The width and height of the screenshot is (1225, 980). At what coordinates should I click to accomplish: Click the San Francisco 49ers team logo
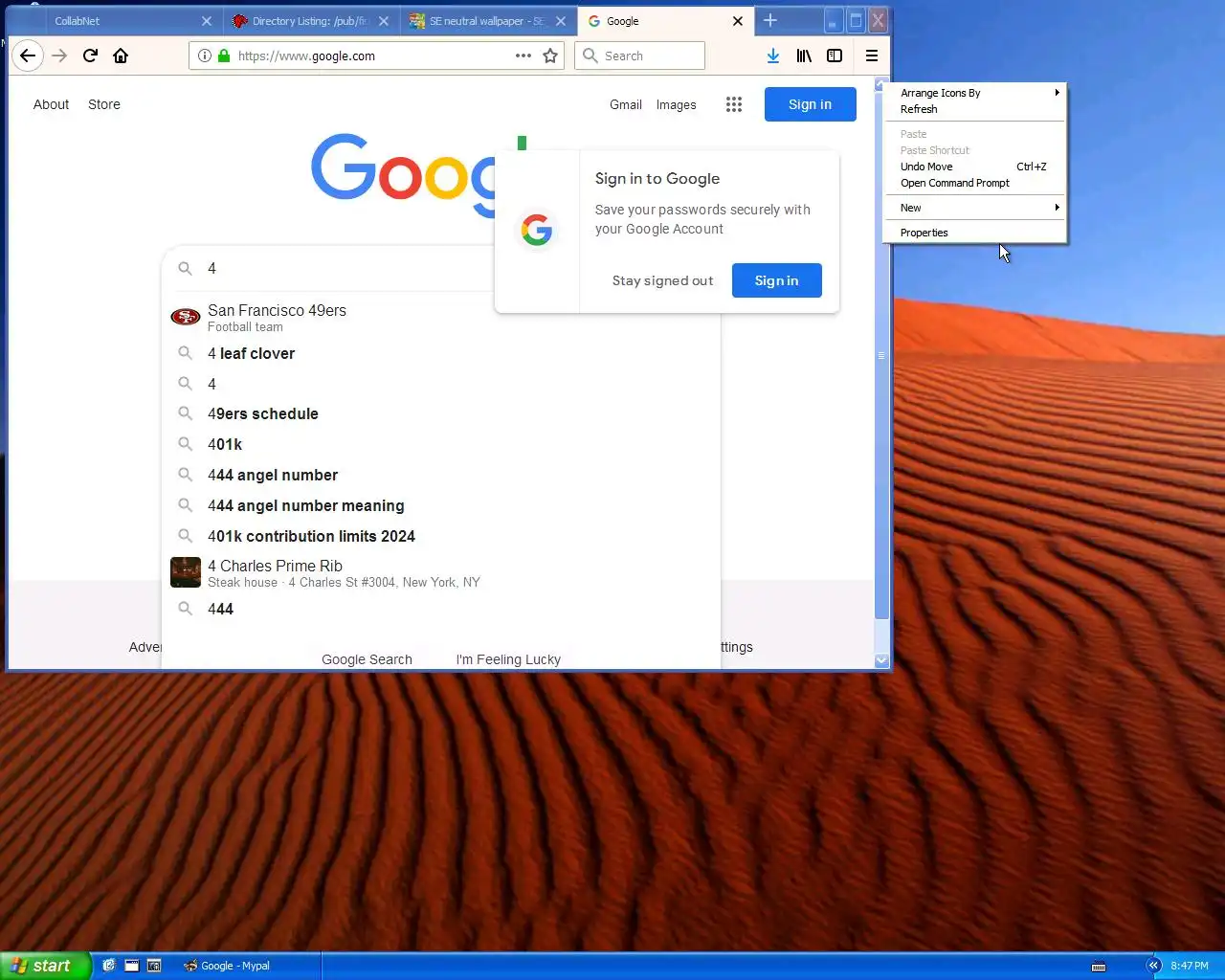[x=185, y=317]
